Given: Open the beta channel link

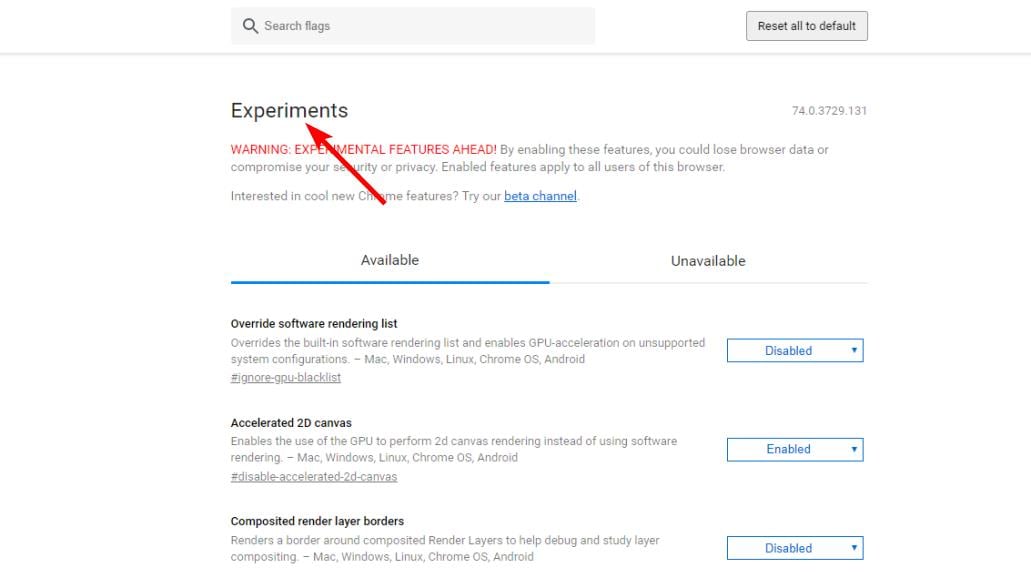Looking at the screenshot, I should coord(540,196).
